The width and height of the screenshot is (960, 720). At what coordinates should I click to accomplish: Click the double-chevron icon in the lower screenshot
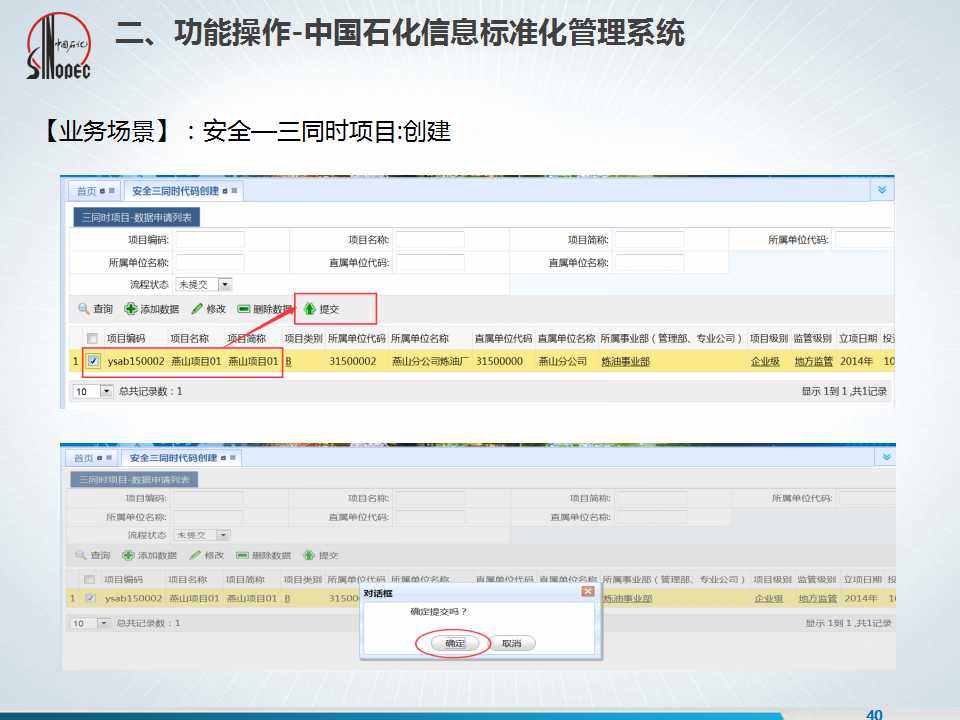pos(886,457)
